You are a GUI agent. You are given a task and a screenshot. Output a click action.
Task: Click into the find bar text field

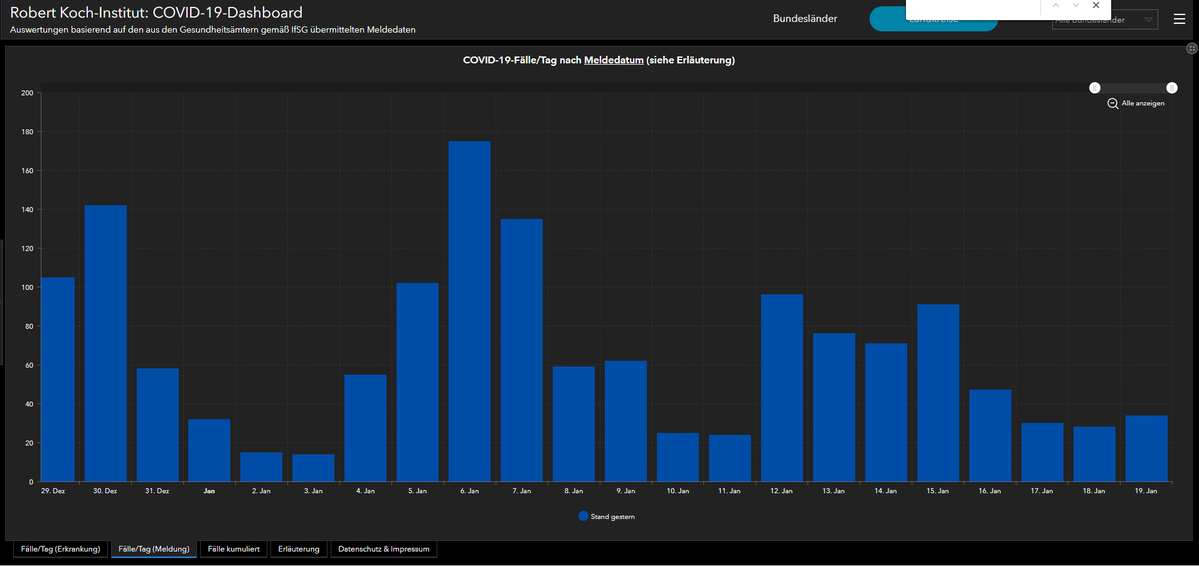970,8
